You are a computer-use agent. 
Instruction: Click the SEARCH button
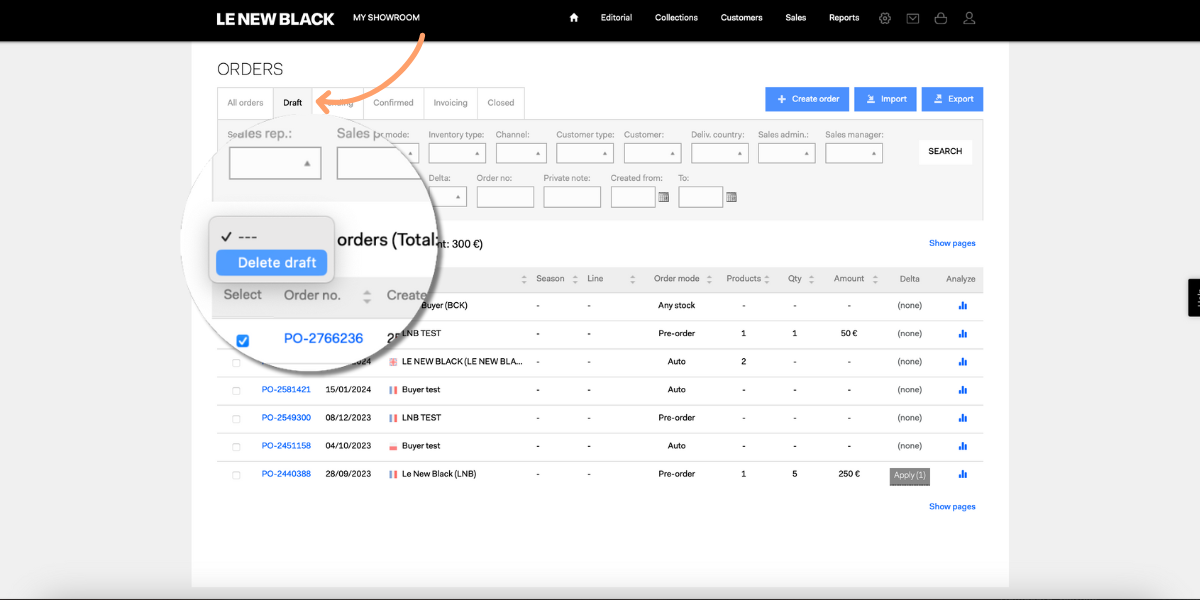point(945,152)
